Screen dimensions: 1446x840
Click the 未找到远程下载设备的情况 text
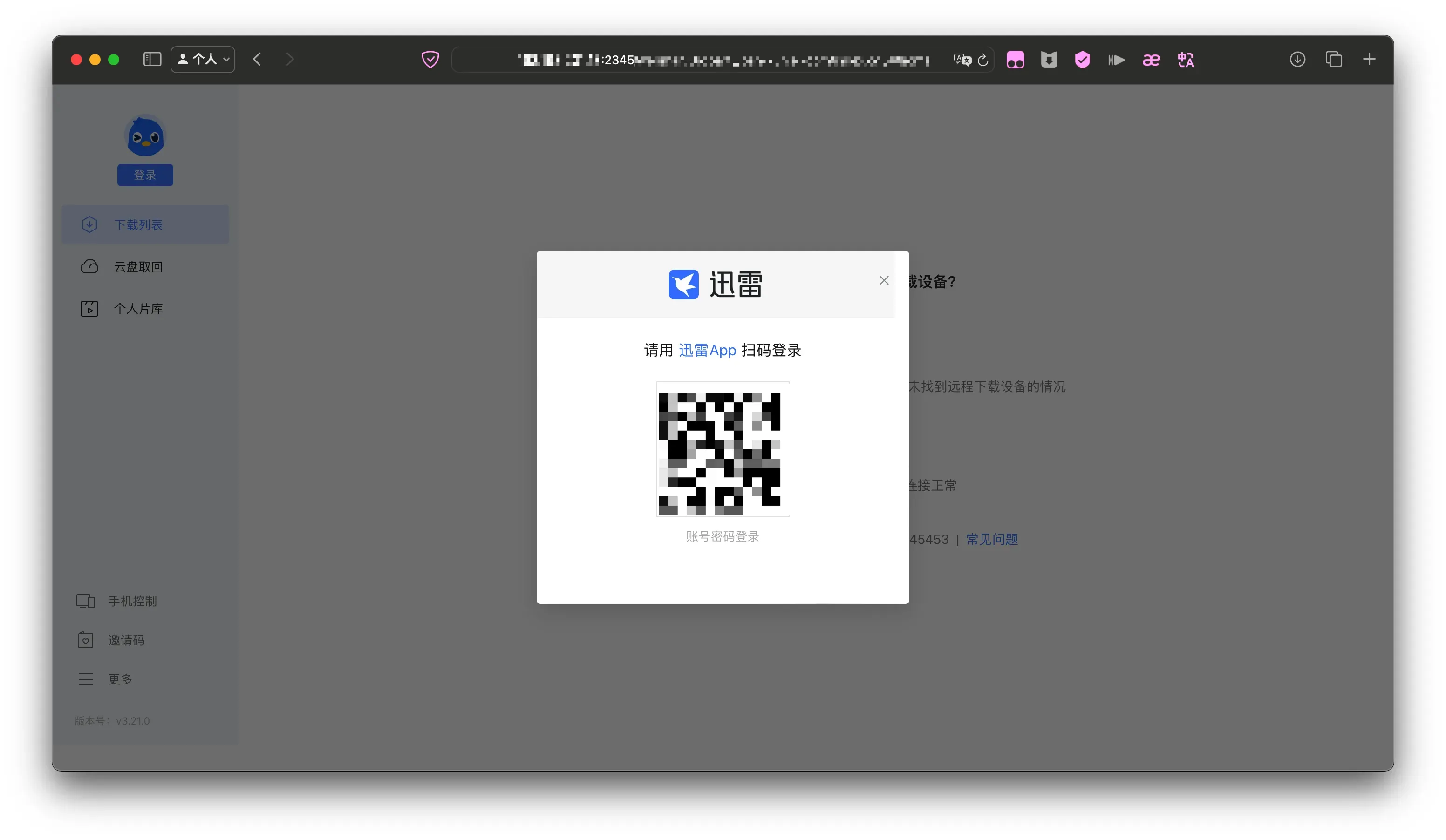click(x=987, y=386)
